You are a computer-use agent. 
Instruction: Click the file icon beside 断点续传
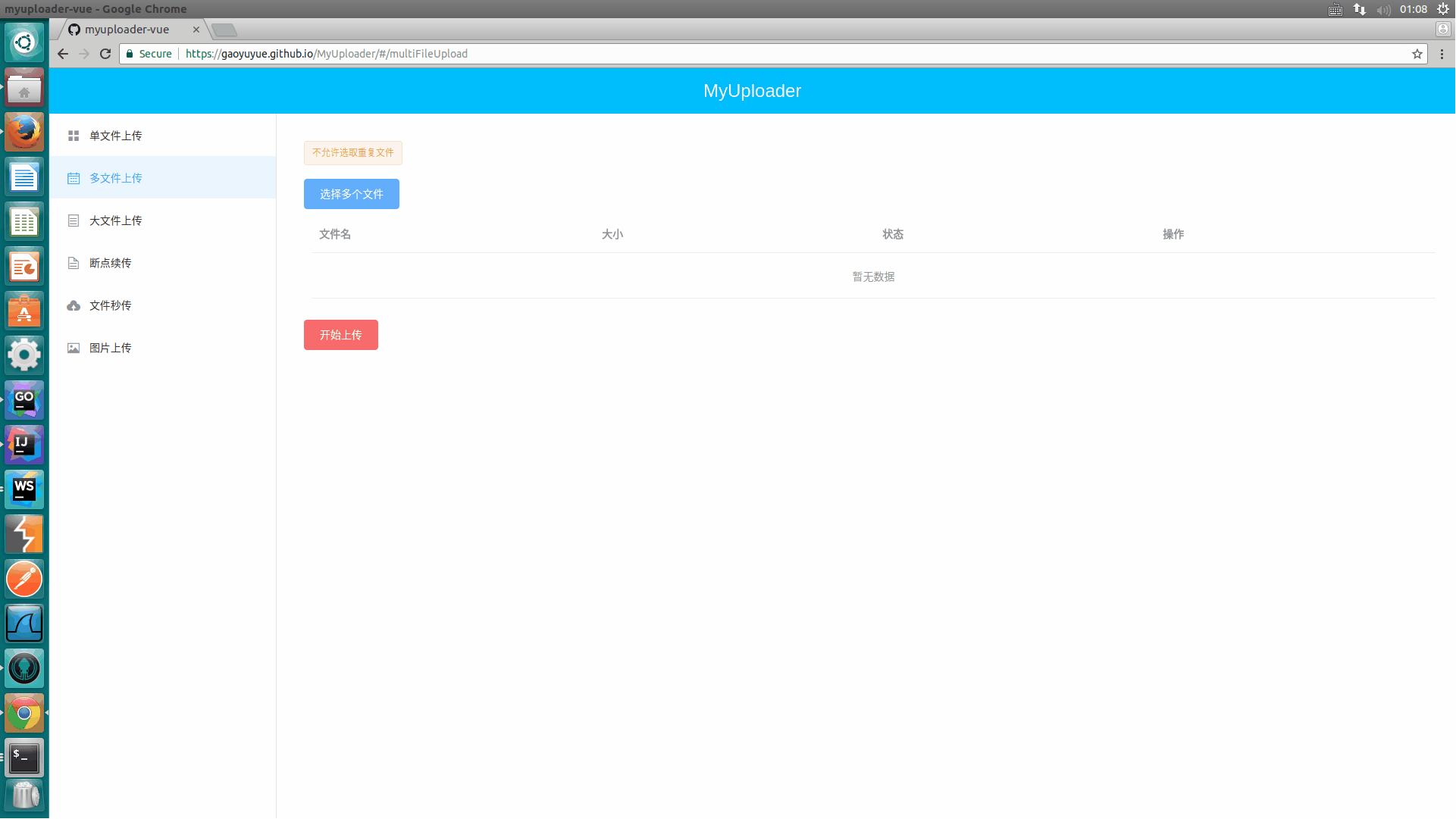[74, 263]
